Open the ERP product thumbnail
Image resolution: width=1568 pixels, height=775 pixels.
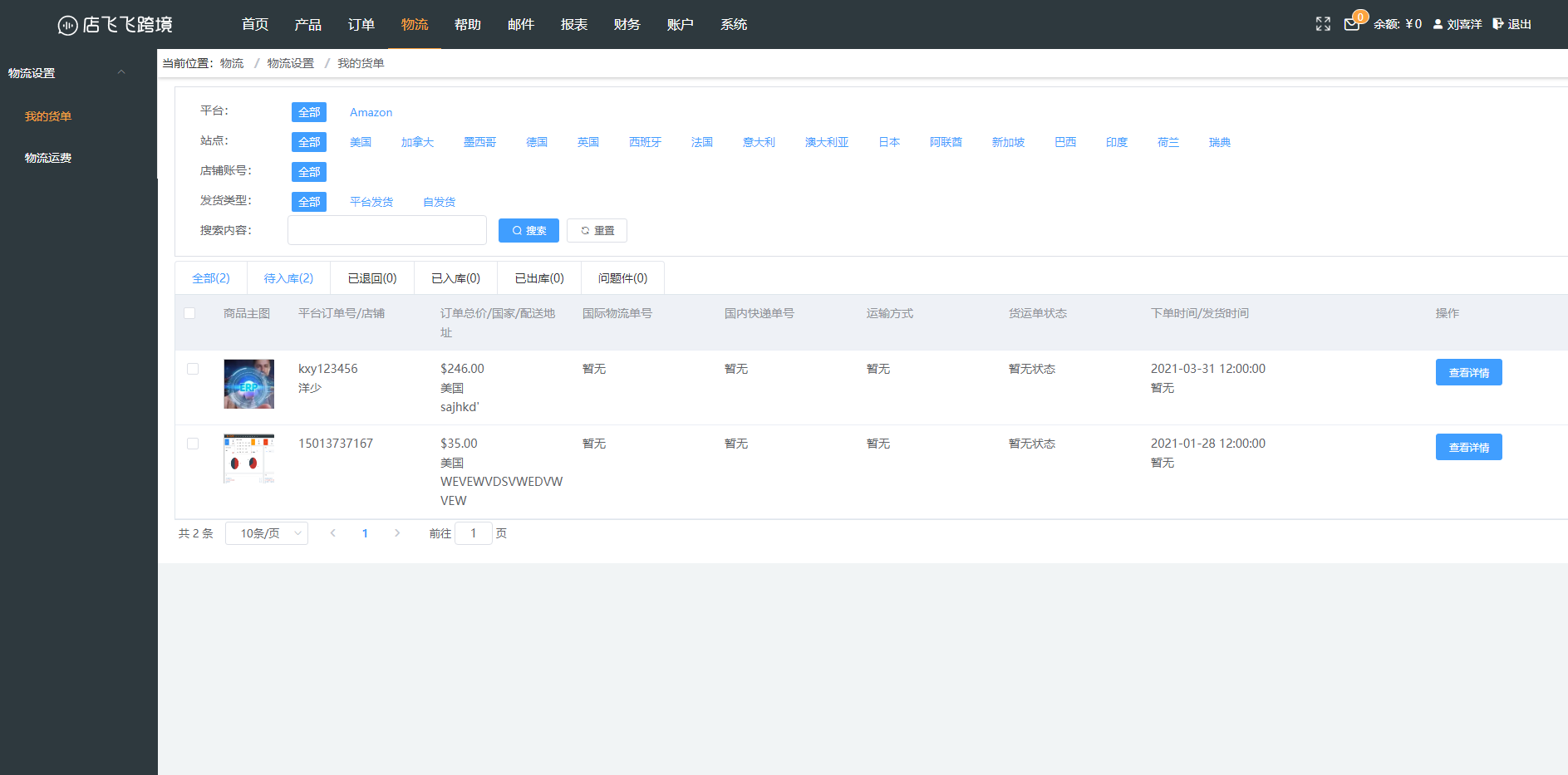tap(248, 384)
